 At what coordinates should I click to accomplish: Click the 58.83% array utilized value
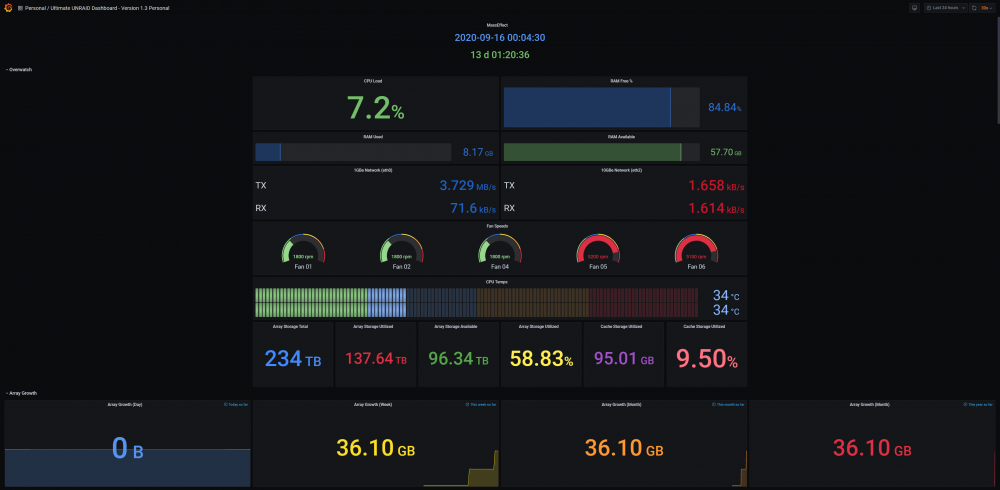tap(541, 359)
